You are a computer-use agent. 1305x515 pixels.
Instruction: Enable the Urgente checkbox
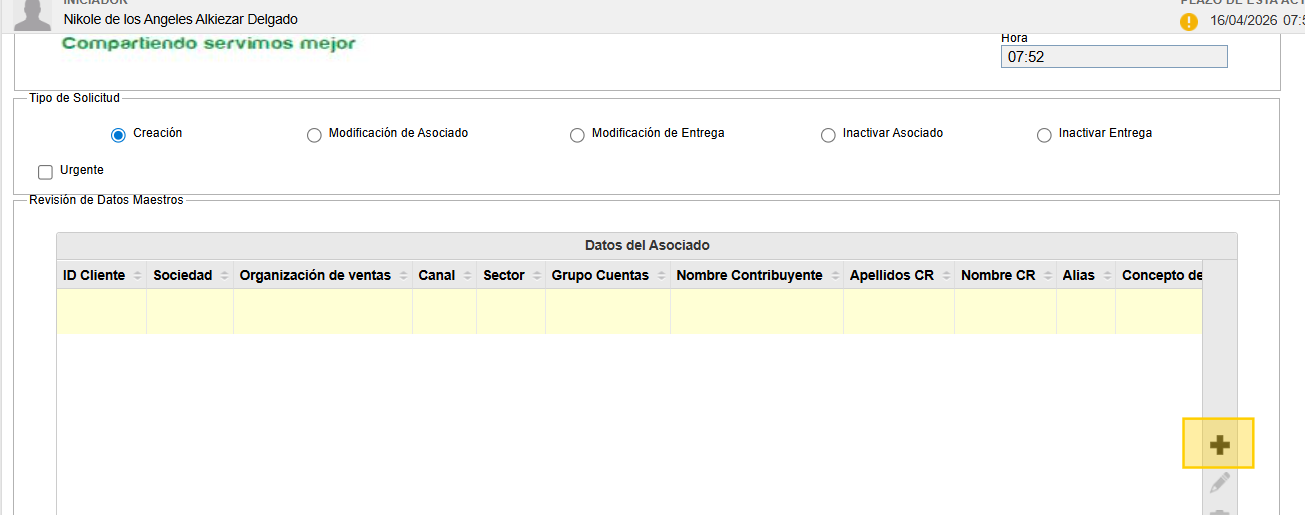(45, 171)
